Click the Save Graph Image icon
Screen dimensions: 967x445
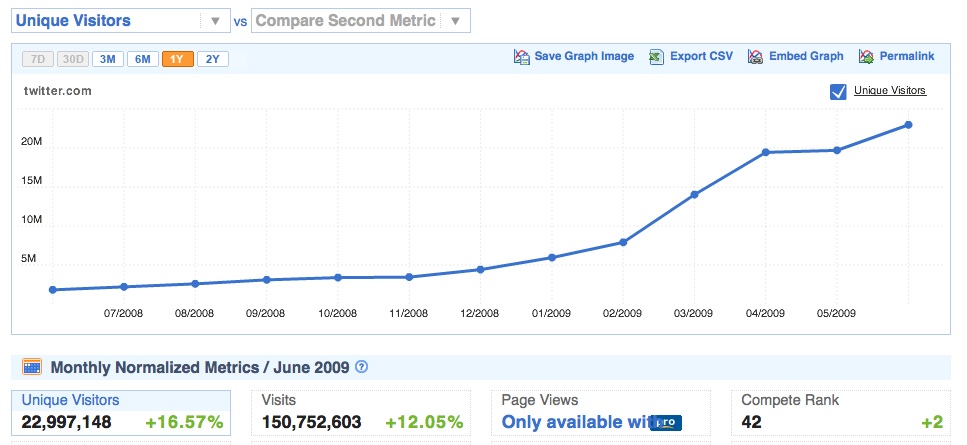522,57
